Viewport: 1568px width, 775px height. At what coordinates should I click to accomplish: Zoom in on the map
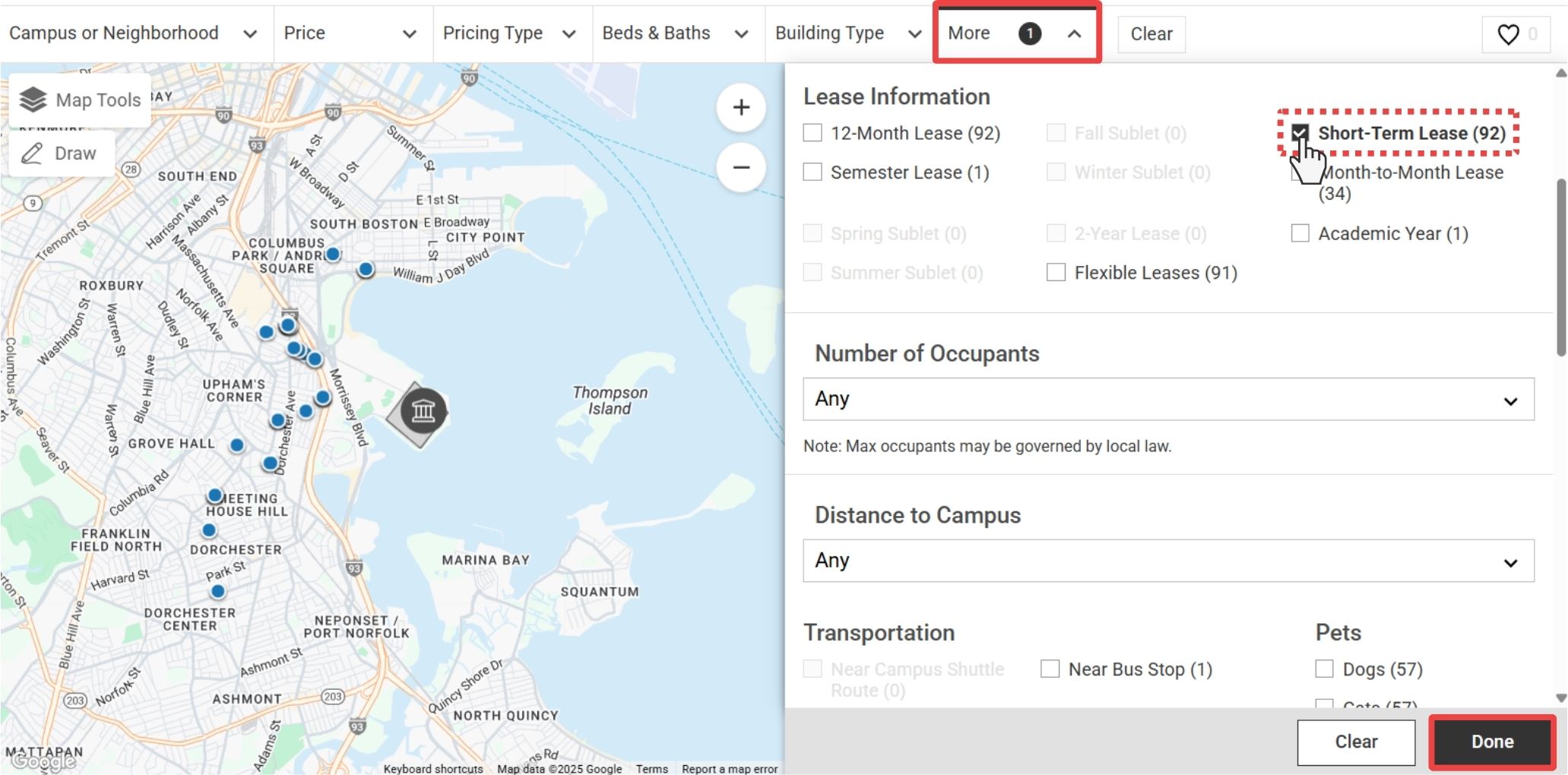tap(740, 107)
